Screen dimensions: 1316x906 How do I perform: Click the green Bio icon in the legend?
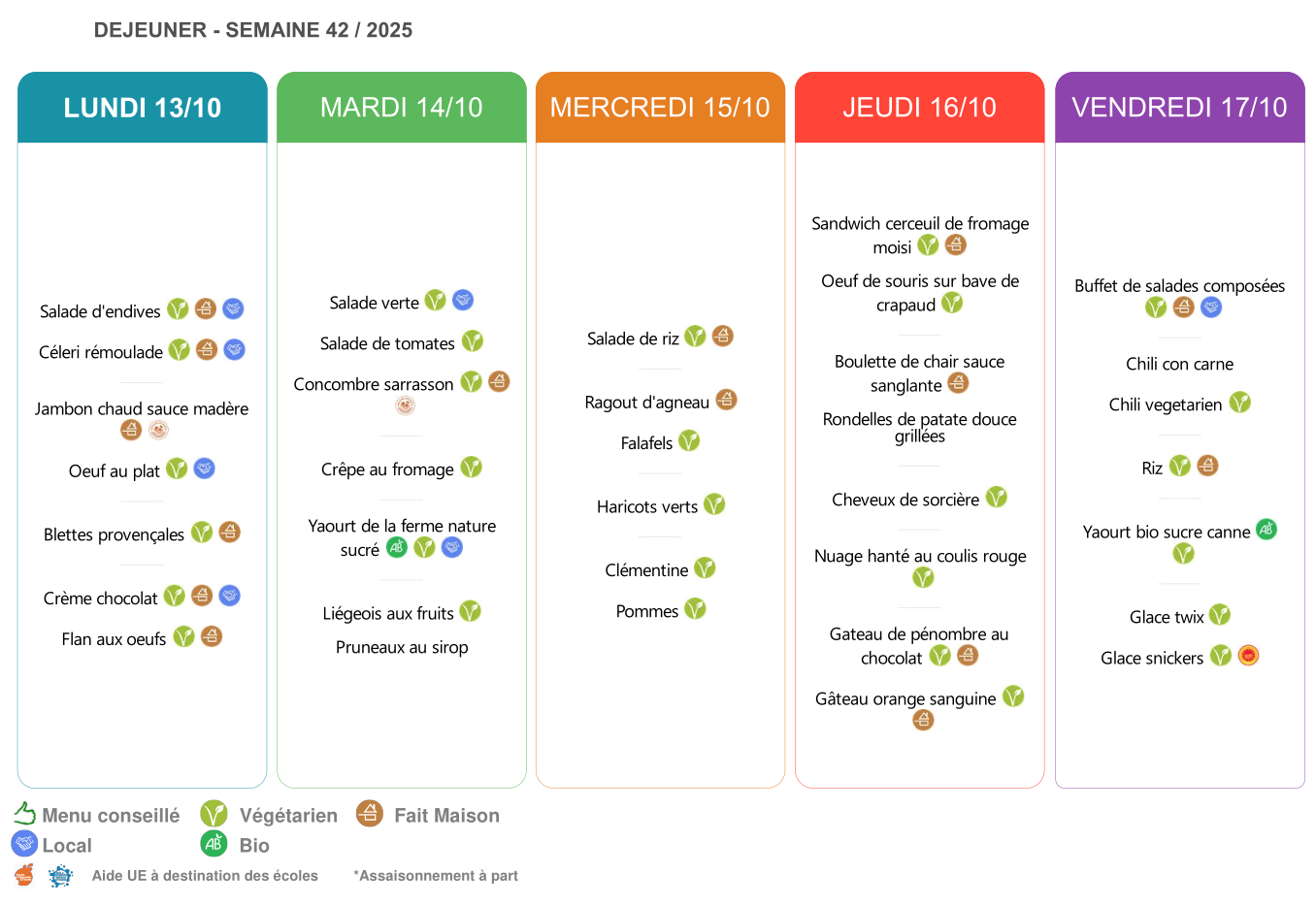click(x=214, y=844)
